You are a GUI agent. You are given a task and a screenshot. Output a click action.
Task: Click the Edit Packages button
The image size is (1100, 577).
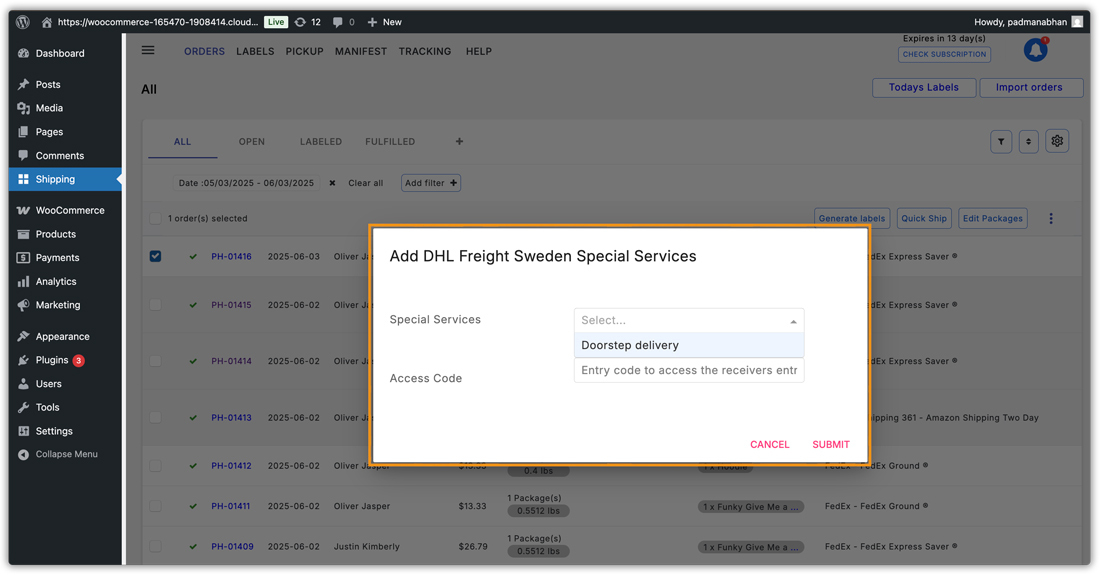(x=993, y=218)
